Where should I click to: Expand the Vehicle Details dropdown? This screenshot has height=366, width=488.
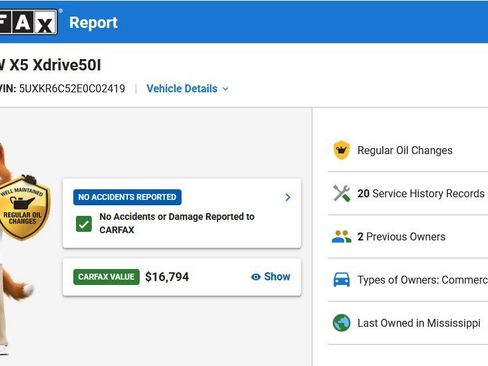coord(188,89)
